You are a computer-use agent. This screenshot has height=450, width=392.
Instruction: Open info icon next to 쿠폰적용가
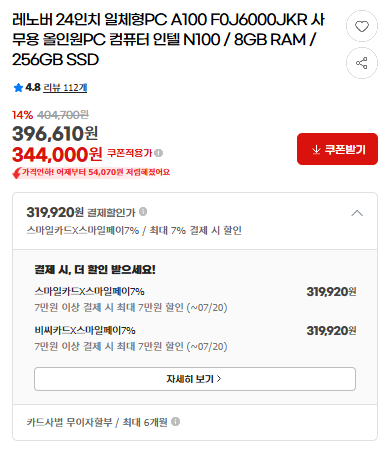coord(159,153)
